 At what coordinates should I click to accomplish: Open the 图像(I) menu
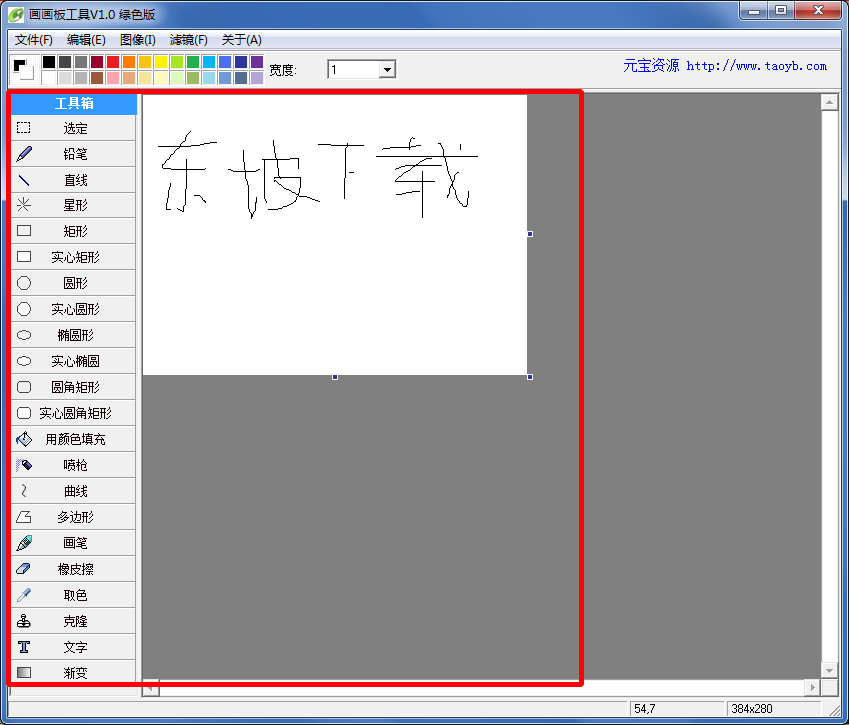pos(138,40)
